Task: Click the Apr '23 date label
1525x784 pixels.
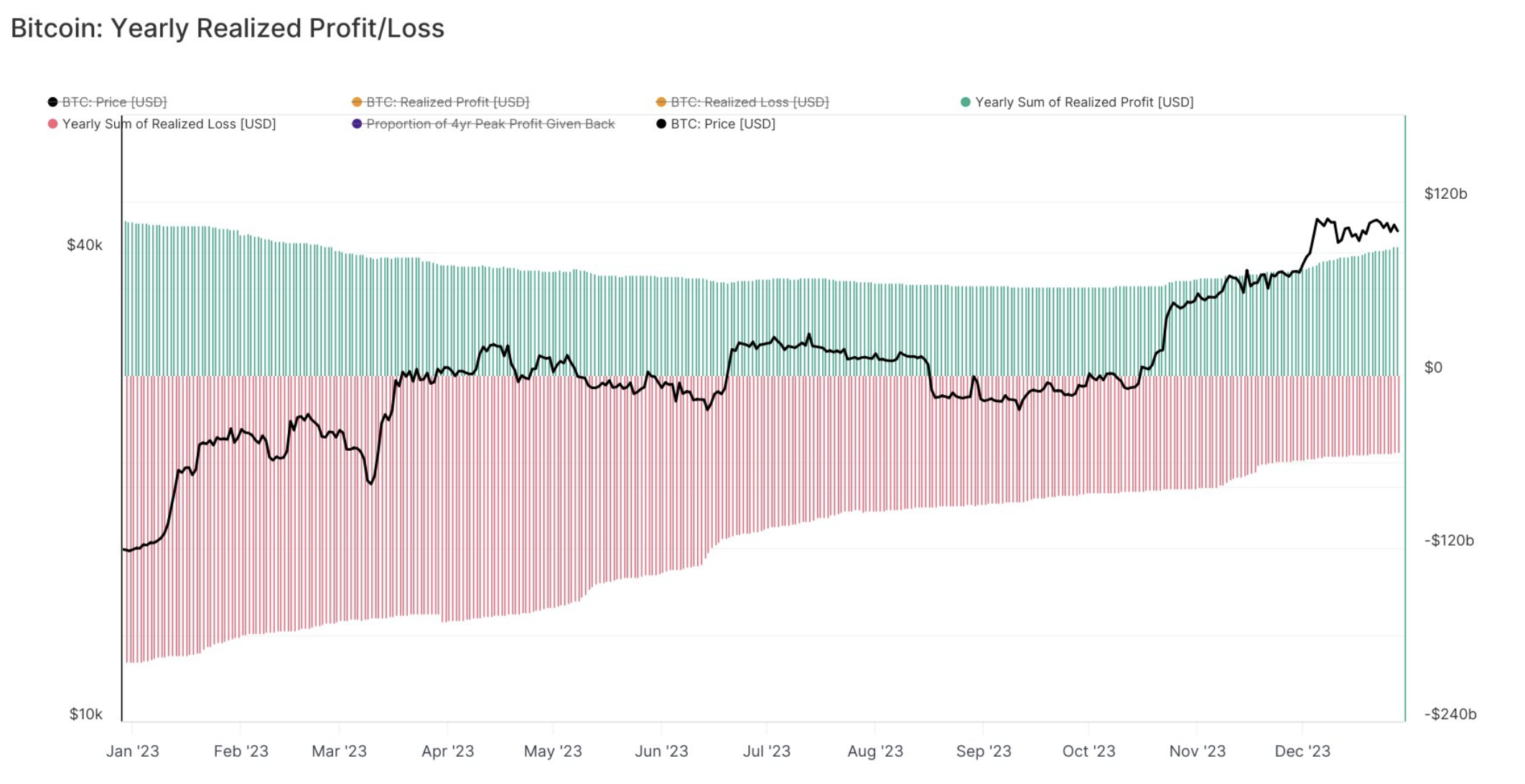Action: 448,751
